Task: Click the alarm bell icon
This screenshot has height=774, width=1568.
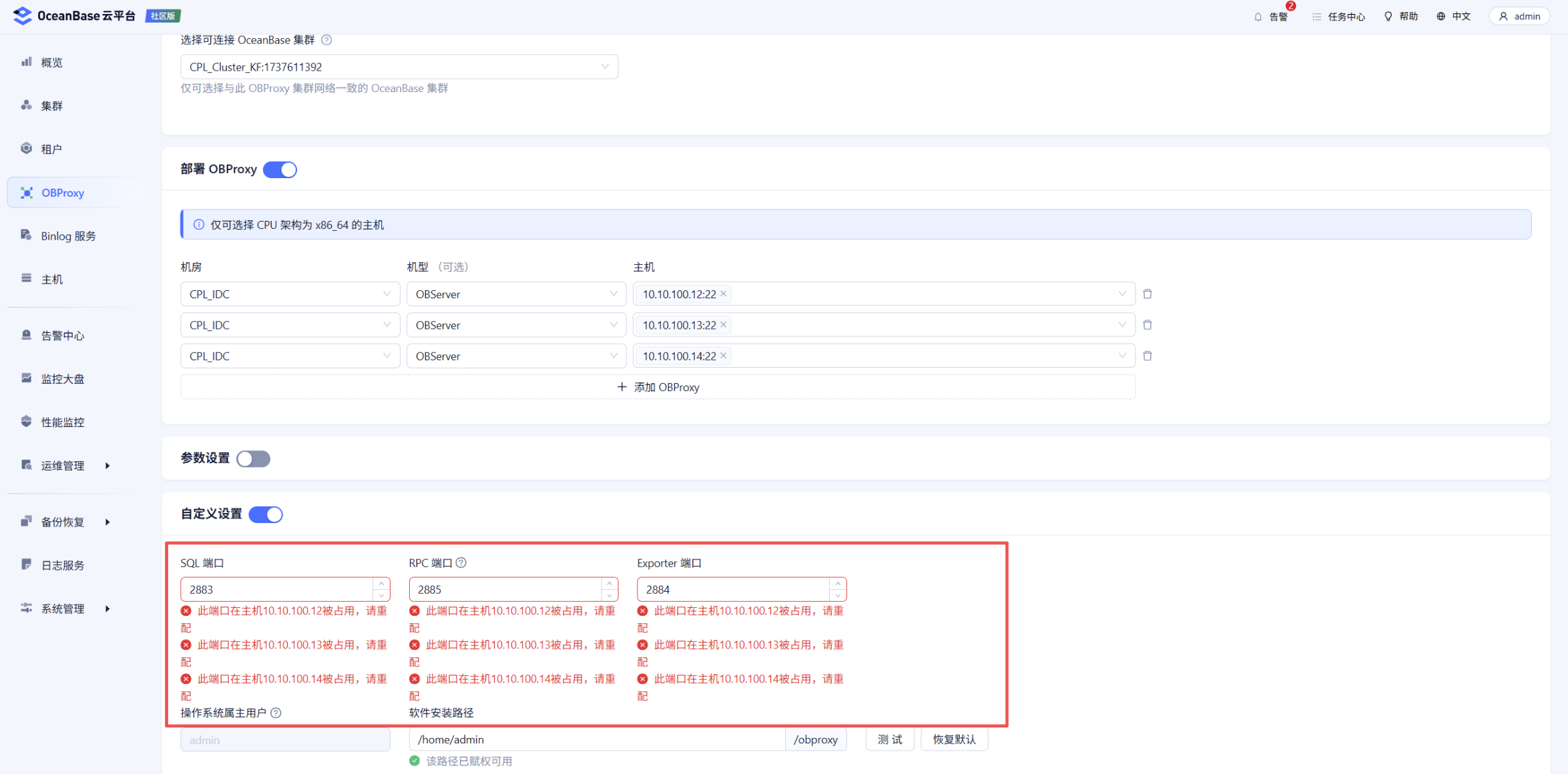Action: pyautogui.click(x=1258, y=17)
